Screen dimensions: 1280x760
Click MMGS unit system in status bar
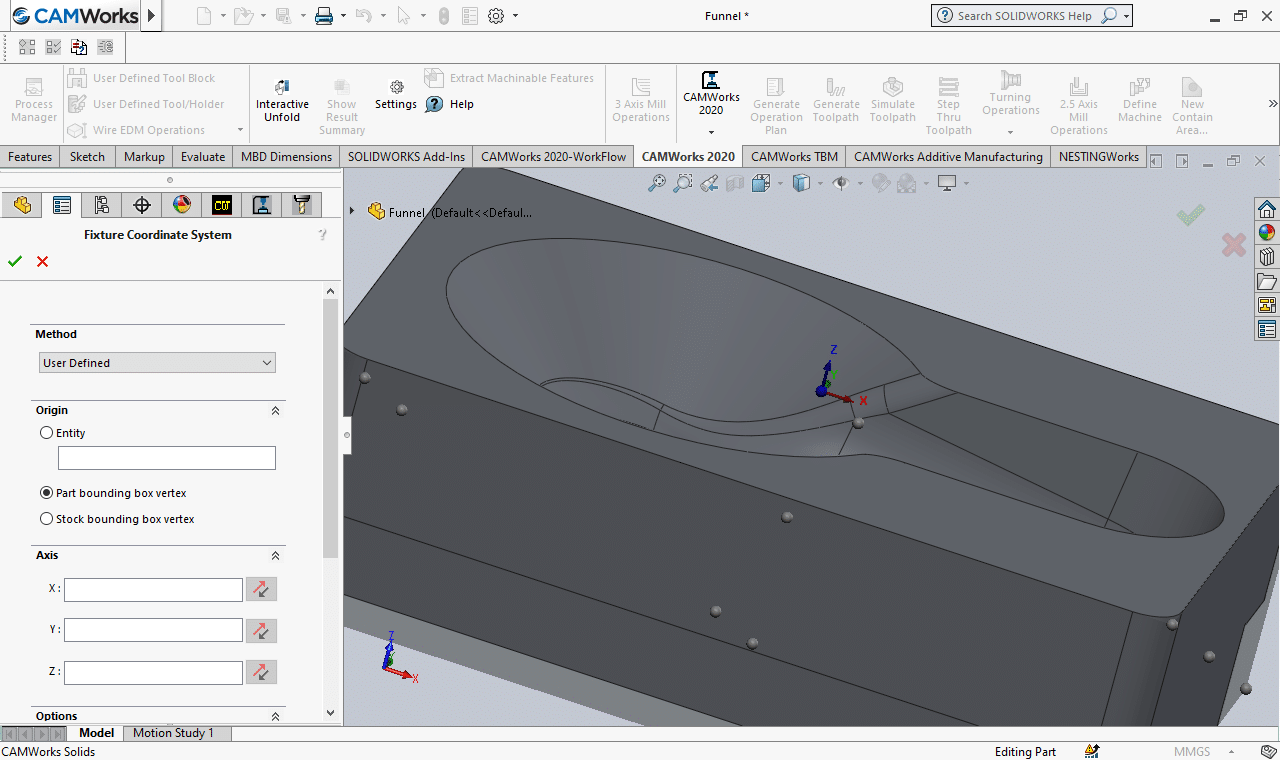pos(1191,752)
